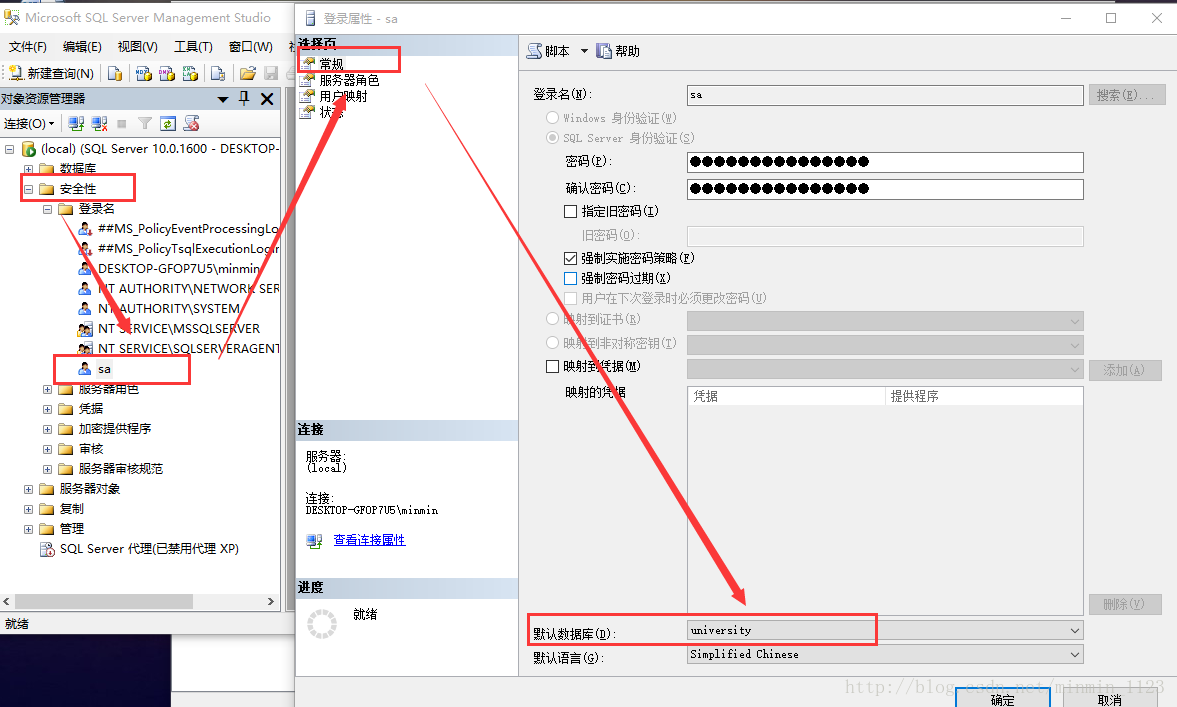The image size is (1177, 707).
Task: Open a new XMLA query
Action: point(190,73)
